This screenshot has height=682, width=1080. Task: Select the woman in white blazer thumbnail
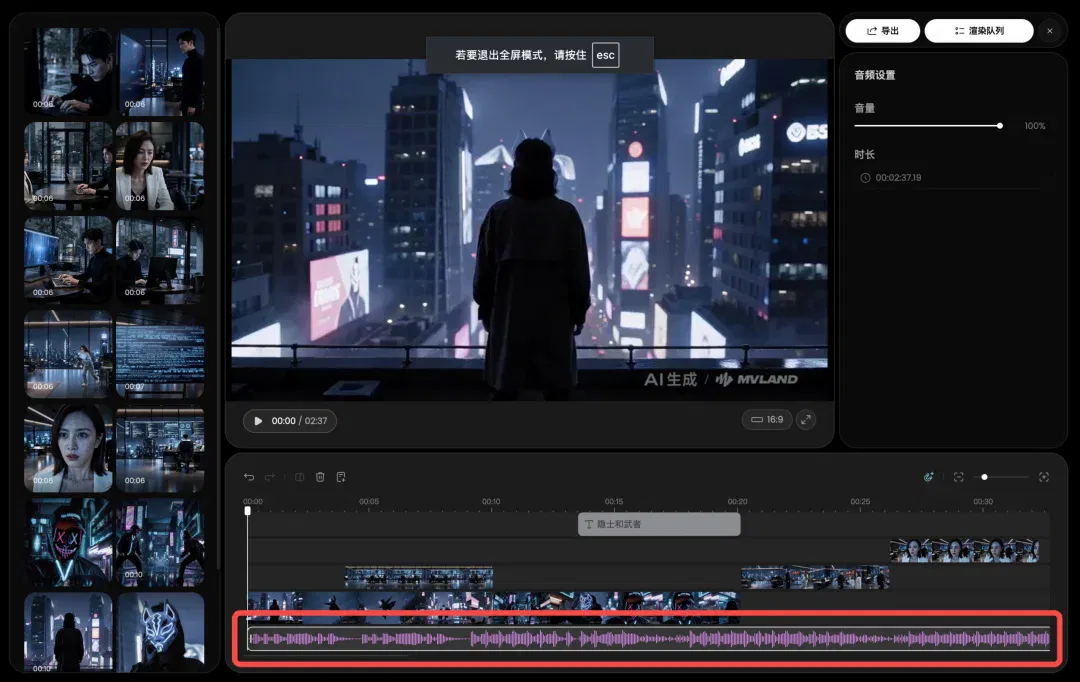(160, 165)
